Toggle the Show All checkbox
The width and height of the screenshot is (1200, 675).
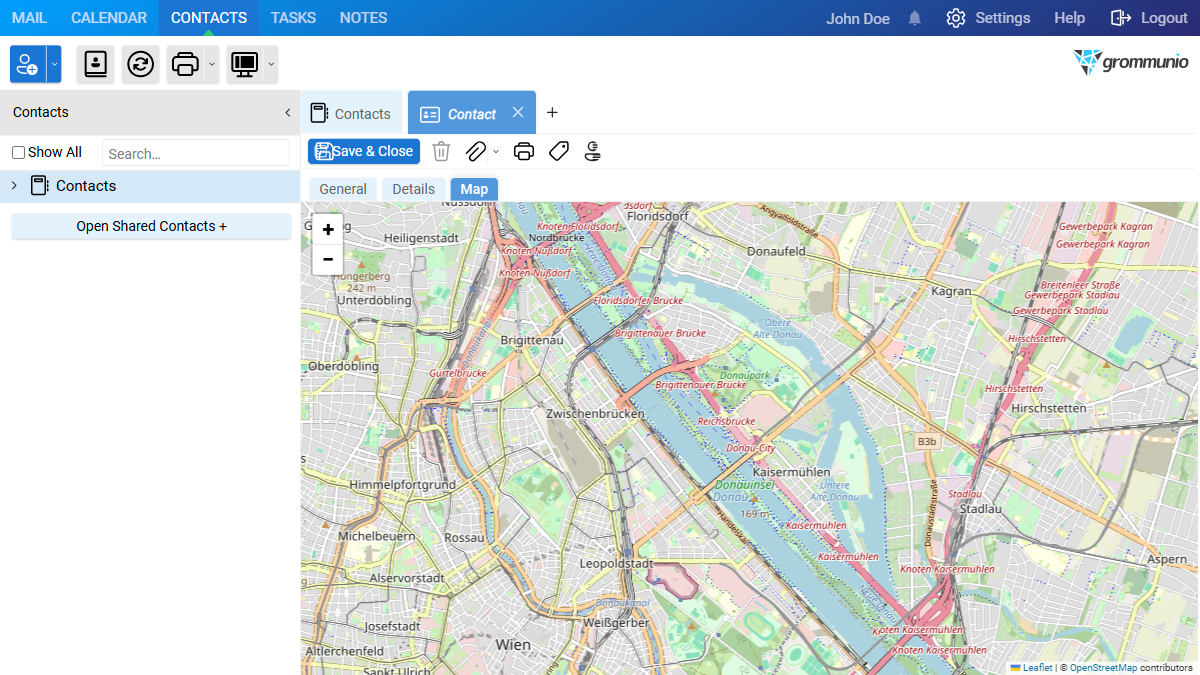coord(18,153)
